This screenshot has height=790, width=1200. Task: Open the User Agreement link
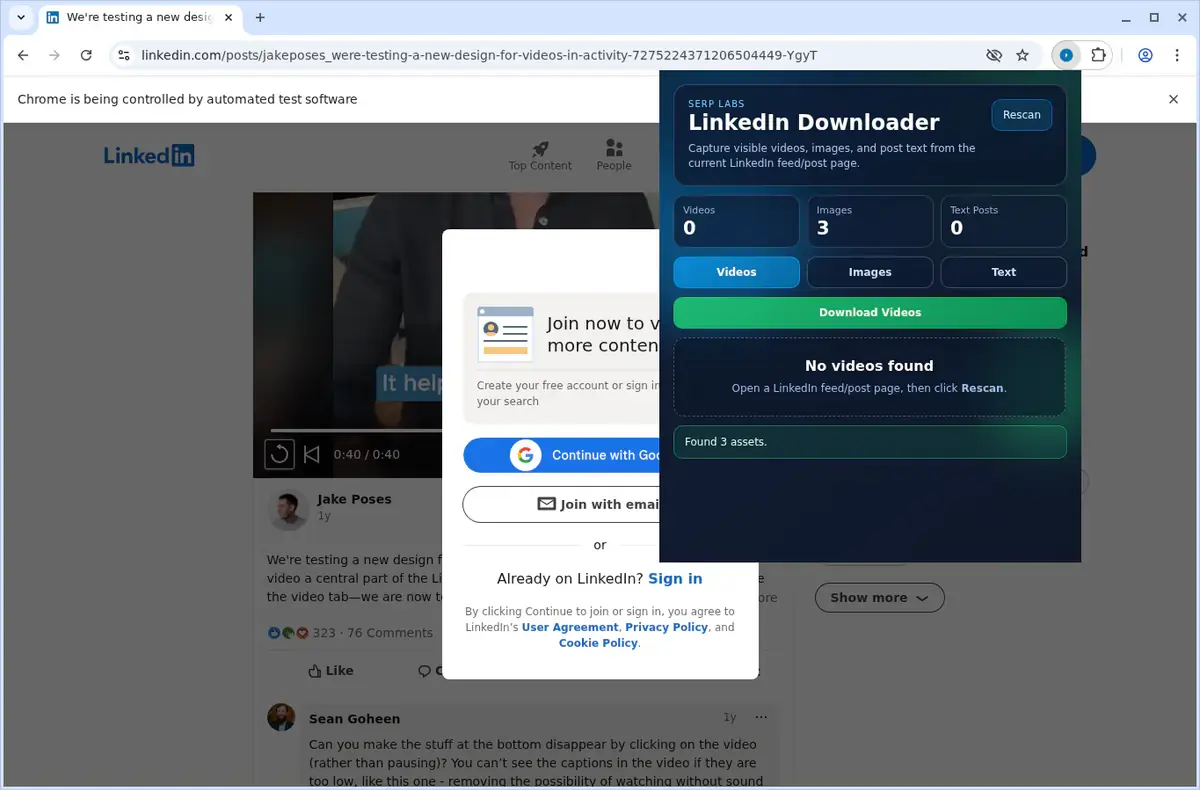[x=570, y=627]
